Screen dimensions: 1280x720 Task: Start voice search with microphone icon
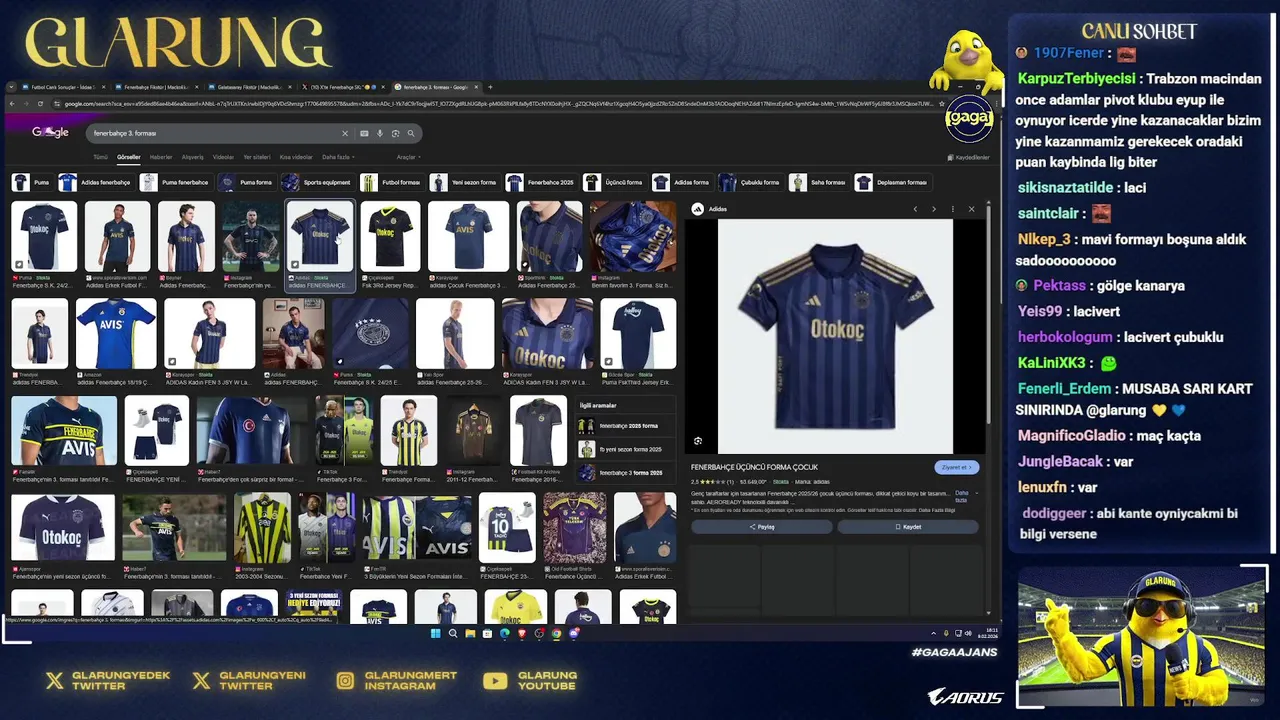click(x=380, y=133)
